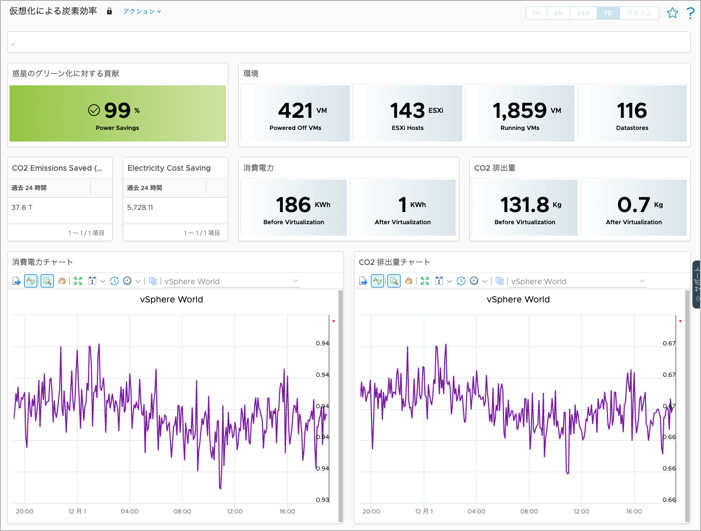The image size is (701, 531).
Task: Click pan hand icon in 消費電力チャート toolbar
Action: tap(62, 281)
